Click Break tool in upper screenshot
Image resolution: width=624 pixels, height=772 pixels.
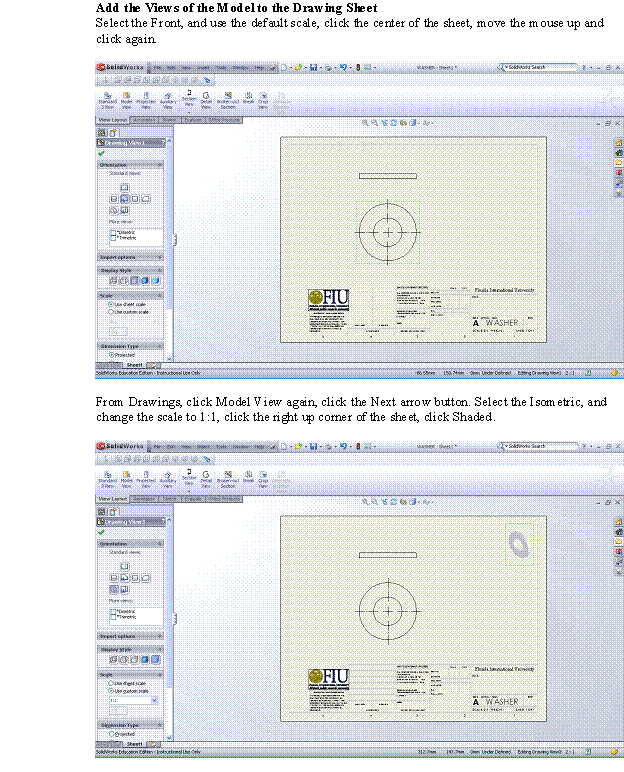tap(248, 97)
